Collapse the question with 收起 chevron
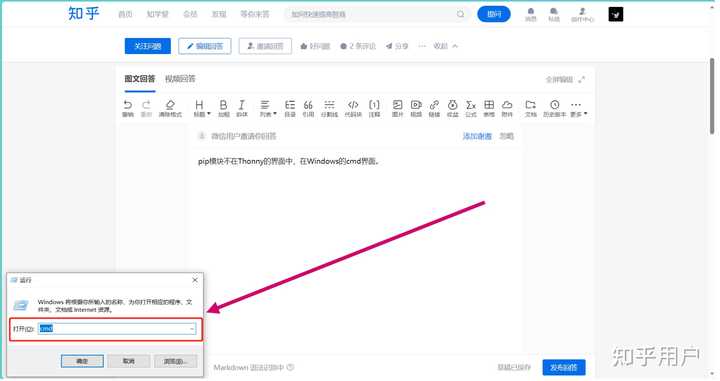Image resolution: width=720 pixels, height=381 pixels. tap(445, 46)
